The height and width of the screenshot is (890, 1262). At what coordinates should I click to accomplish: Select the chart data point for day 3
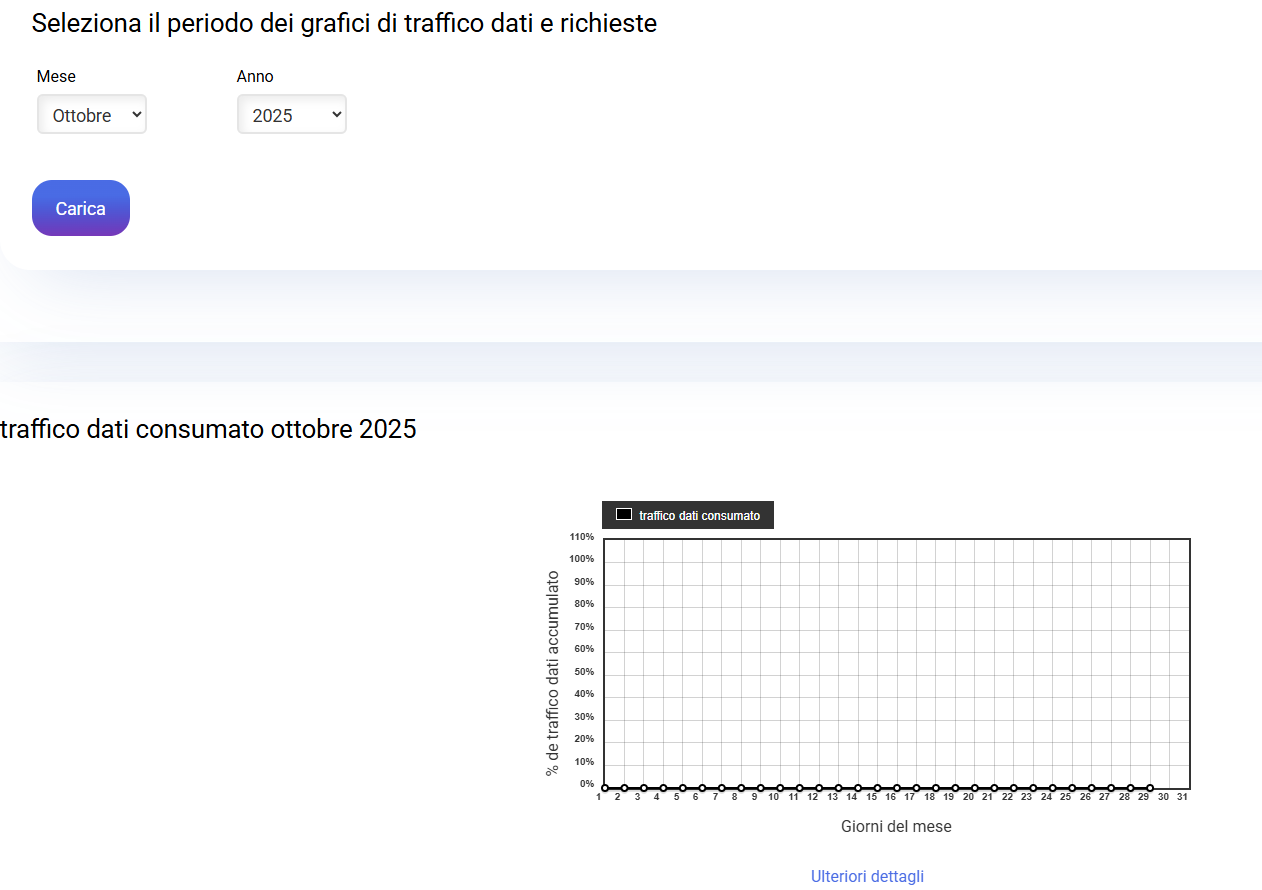(644, 788)
